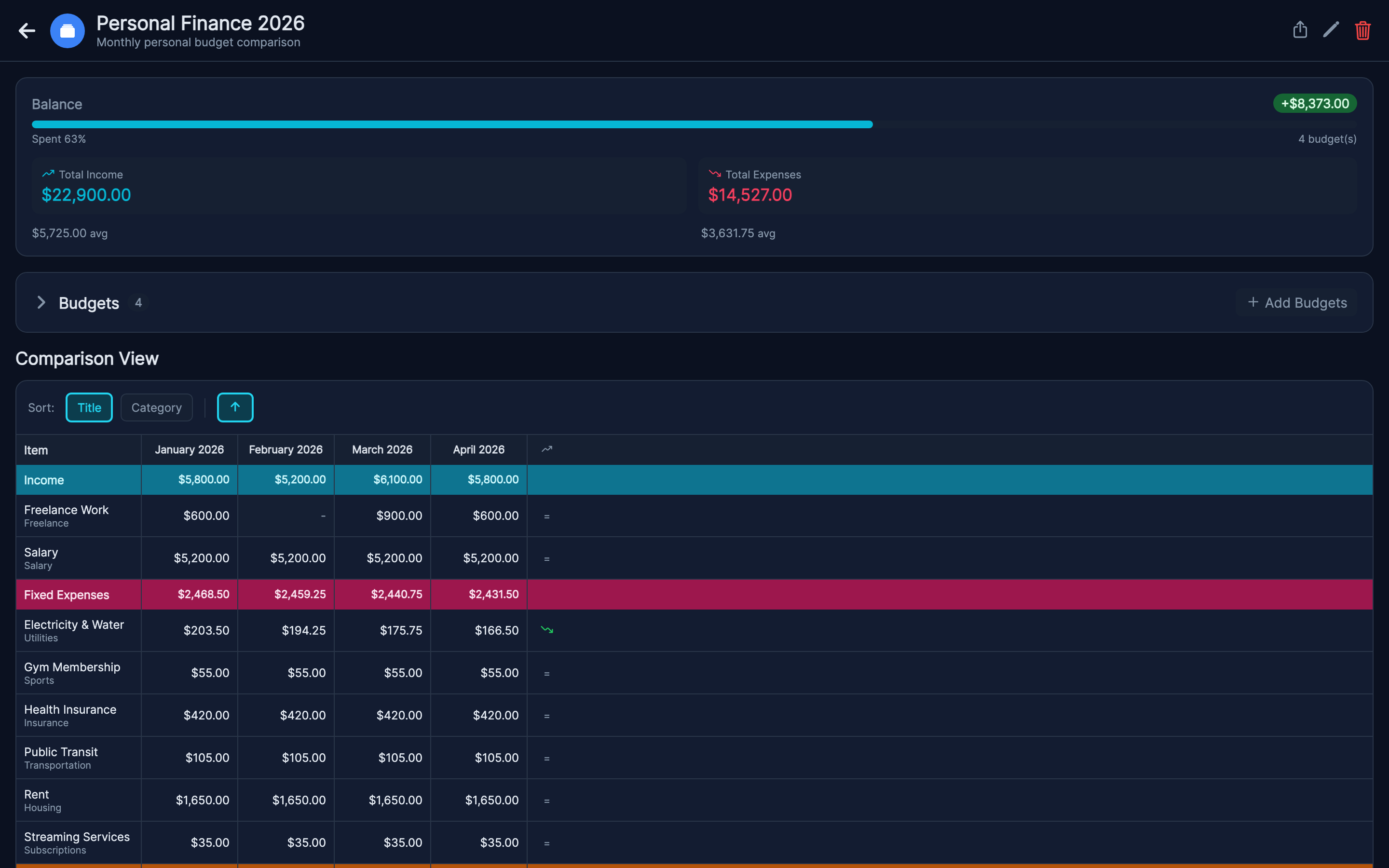Click the pencil icon to edit budget
The width and height of the screenshot is (1389, 868).
tap(1331, 29)
